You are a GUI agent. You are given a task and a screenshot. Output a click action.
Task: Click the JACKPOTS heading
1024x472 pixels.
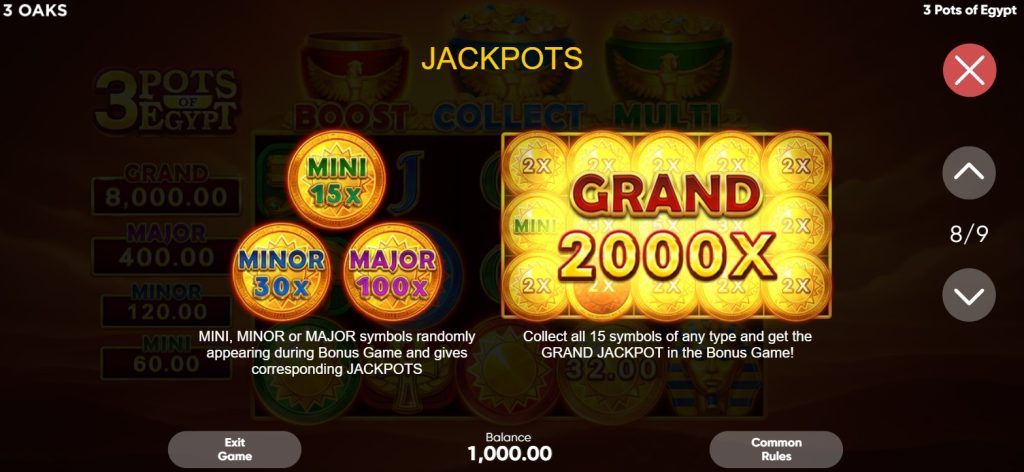tap(502, 59)
